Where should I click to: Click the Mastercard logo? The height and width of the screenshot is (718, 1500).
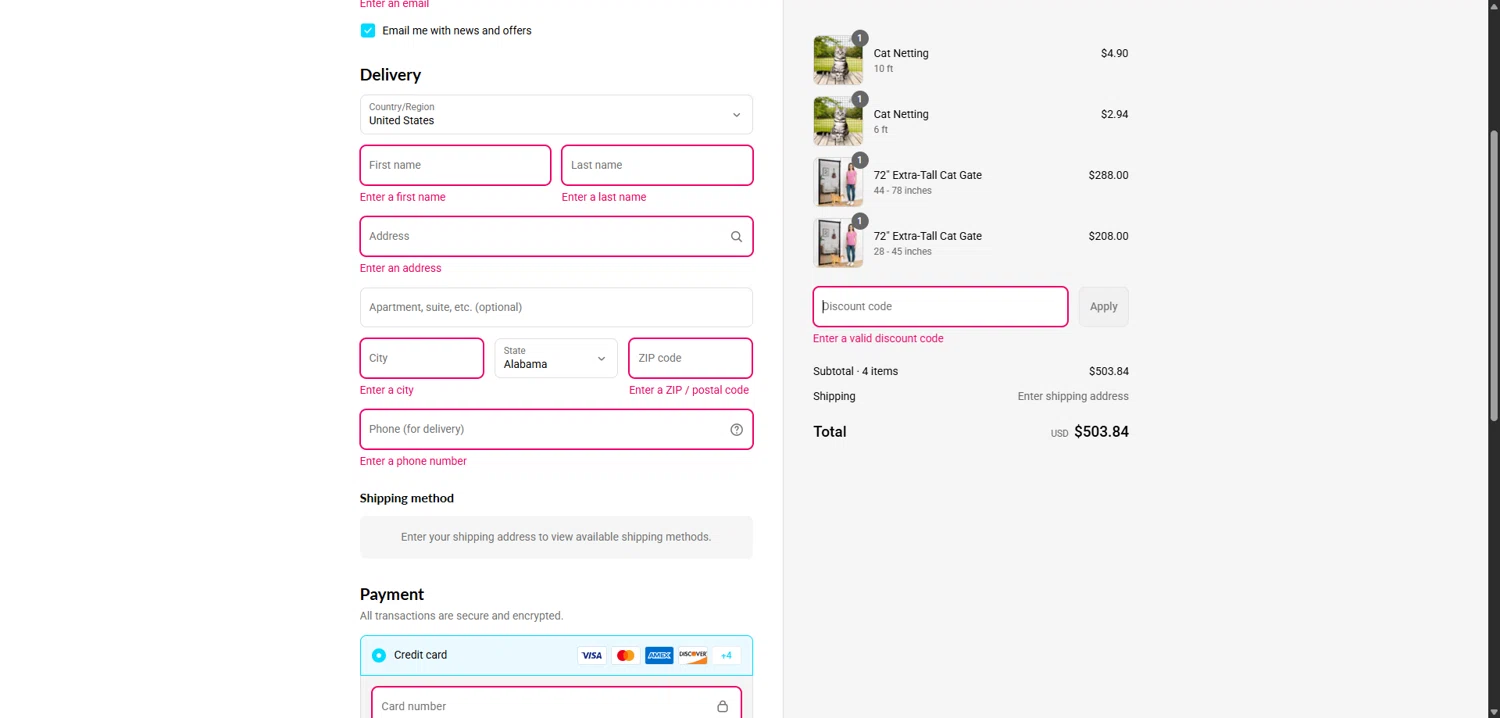tap(626, 656)
